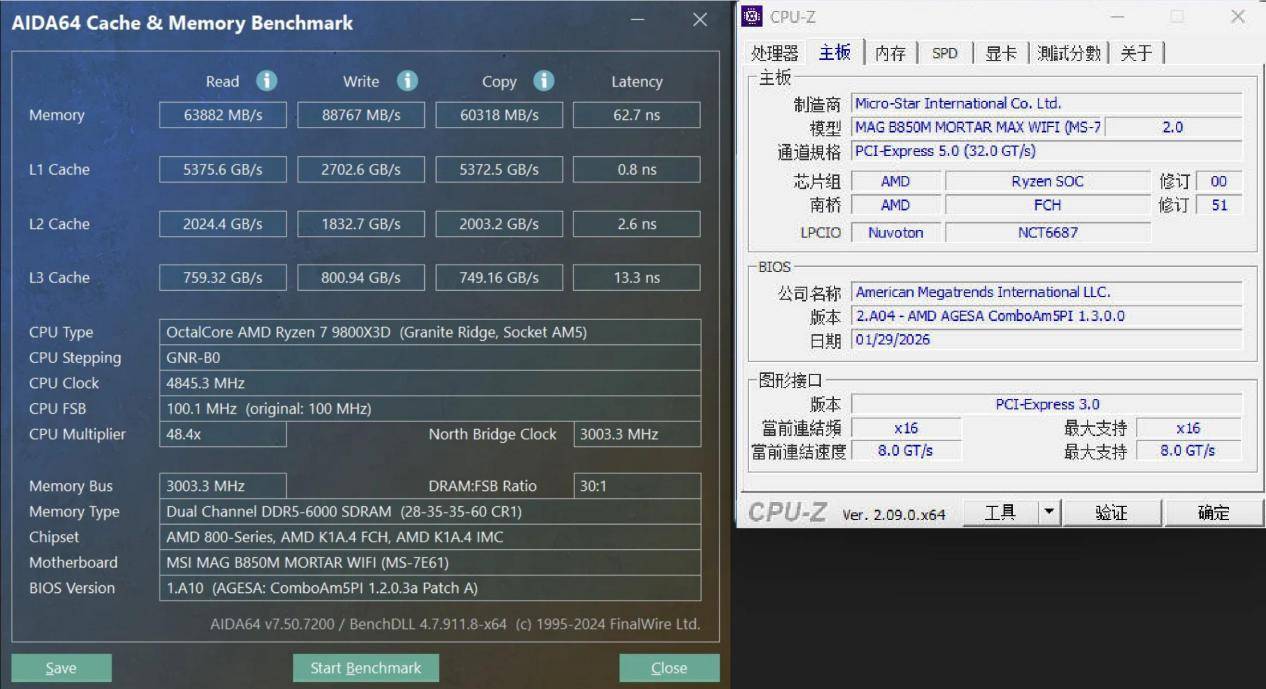
Task: Switch to the 处理器 tab in CPU-Z
Action: click(x=775, y=53)
